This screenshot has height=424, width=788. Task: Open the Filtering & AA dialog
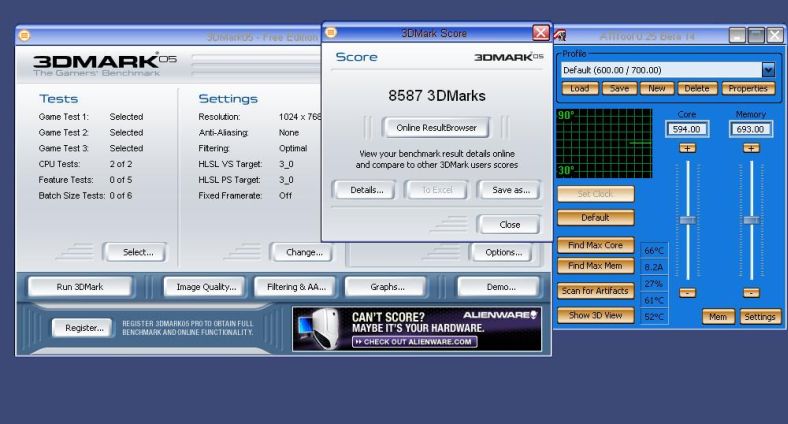click(296, 287)
